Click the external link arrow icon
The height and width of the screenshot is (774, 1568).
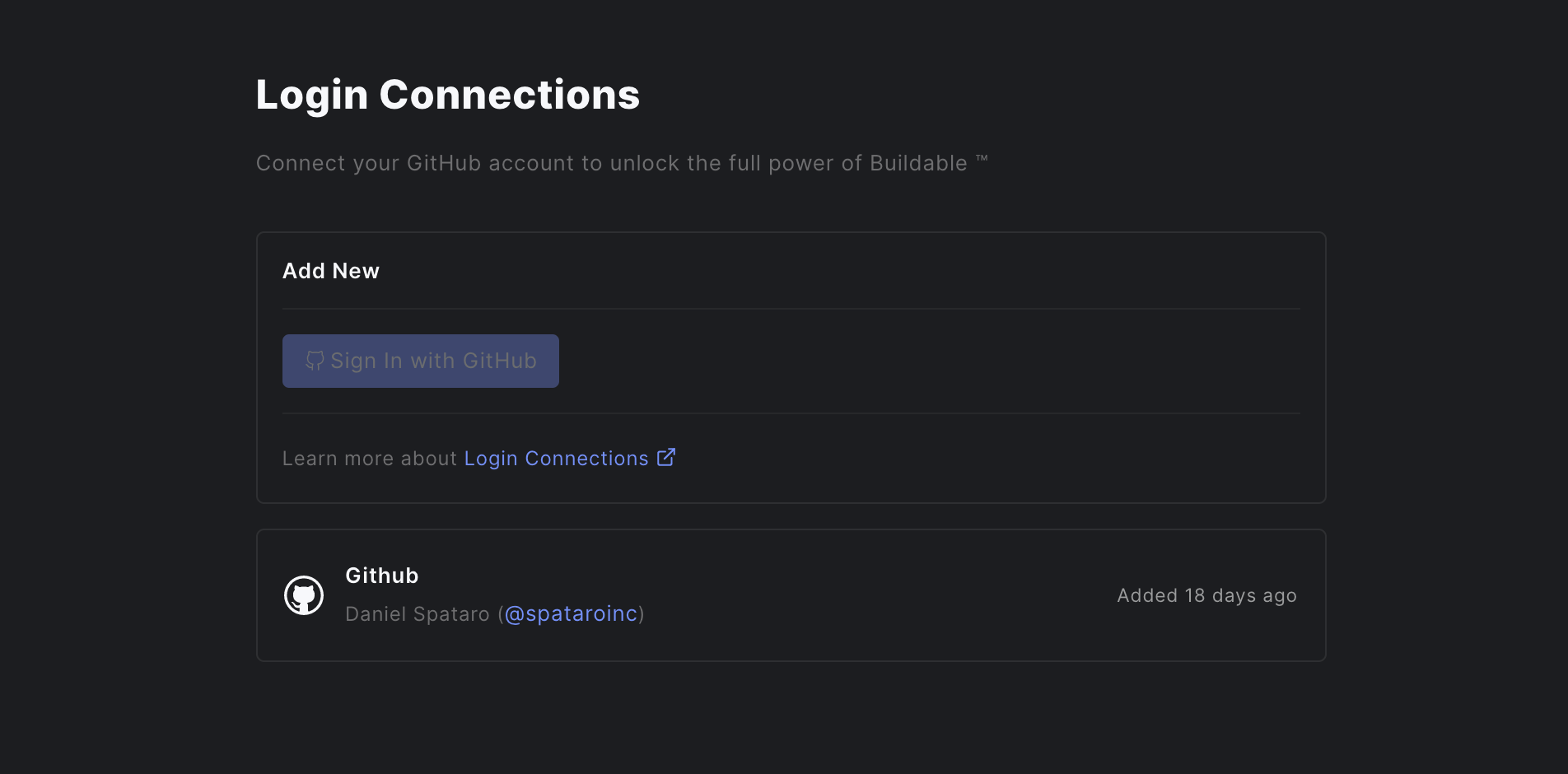(666, 457)
